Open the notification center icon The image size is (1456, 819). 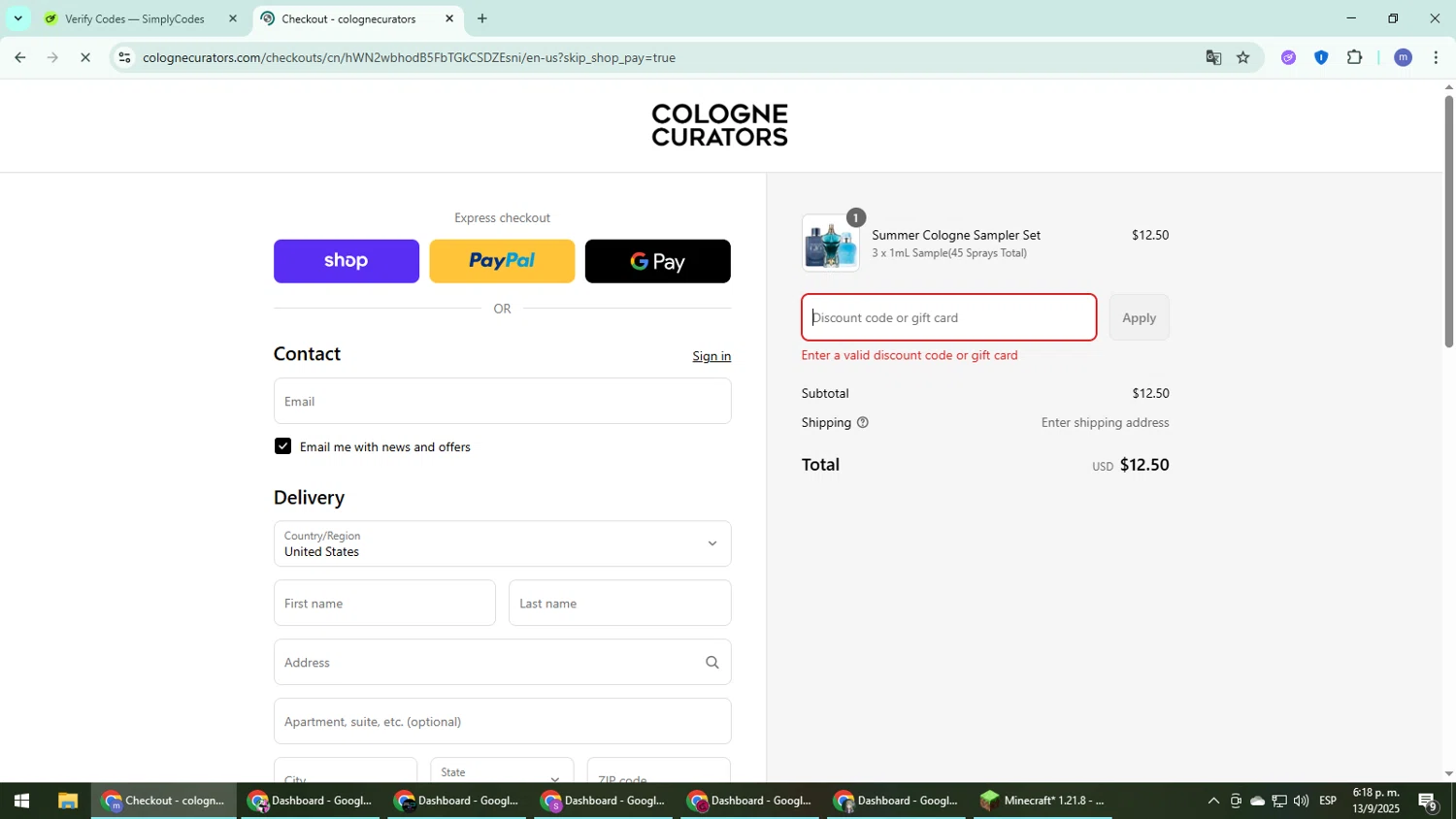[1428, 802]
